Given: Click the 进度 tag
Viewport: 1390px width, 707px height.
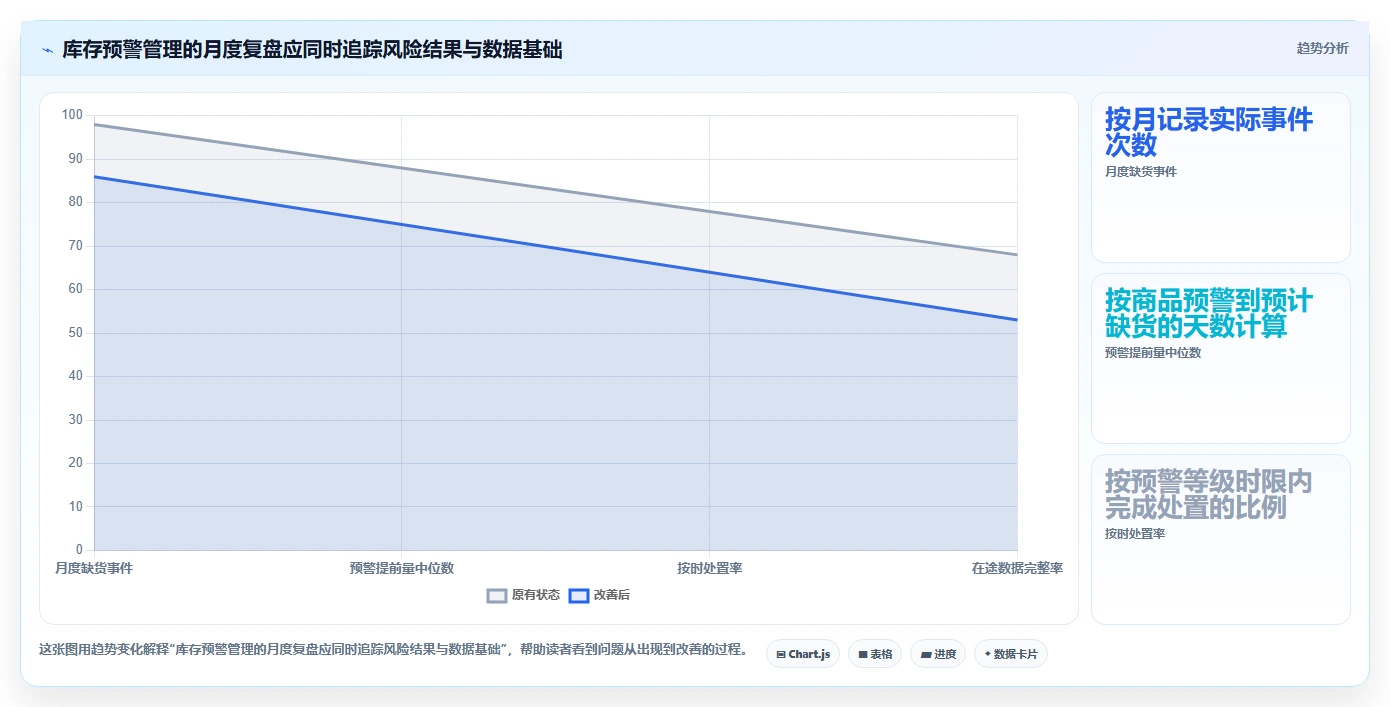Looking at the screenshot, I should [938, 654].
